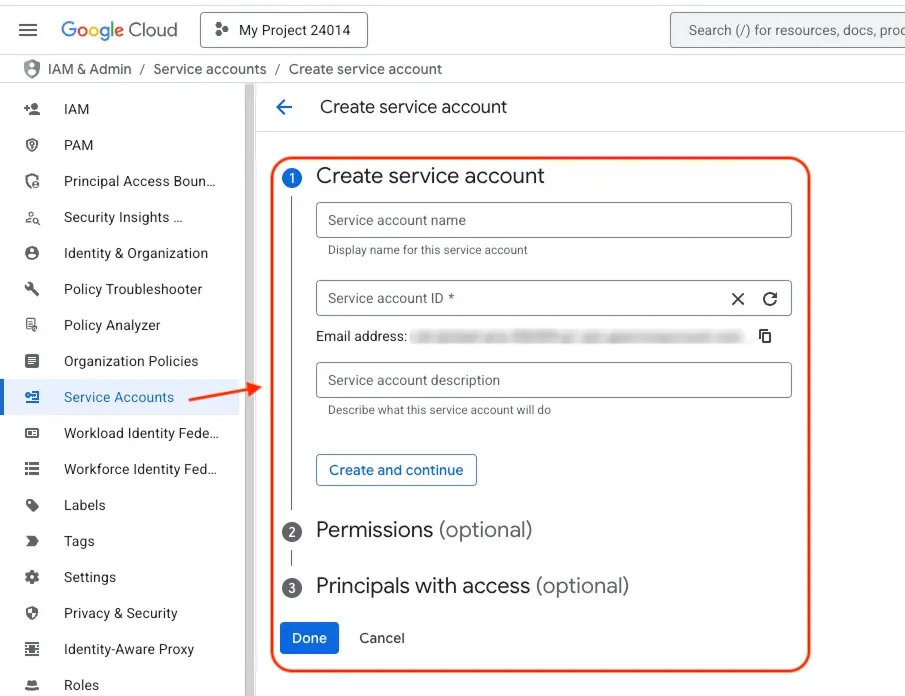
Task: Open the hamburger navigation menu
Action: (28, 30)
